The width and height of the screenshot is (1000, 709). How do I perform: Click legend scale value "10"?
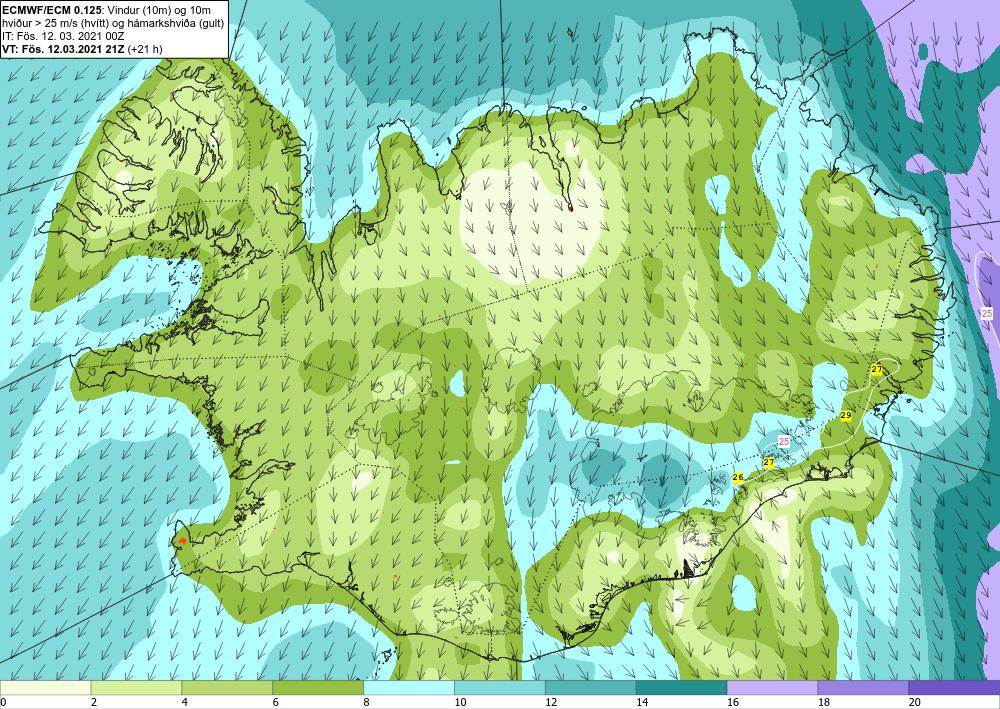point(460,702)
